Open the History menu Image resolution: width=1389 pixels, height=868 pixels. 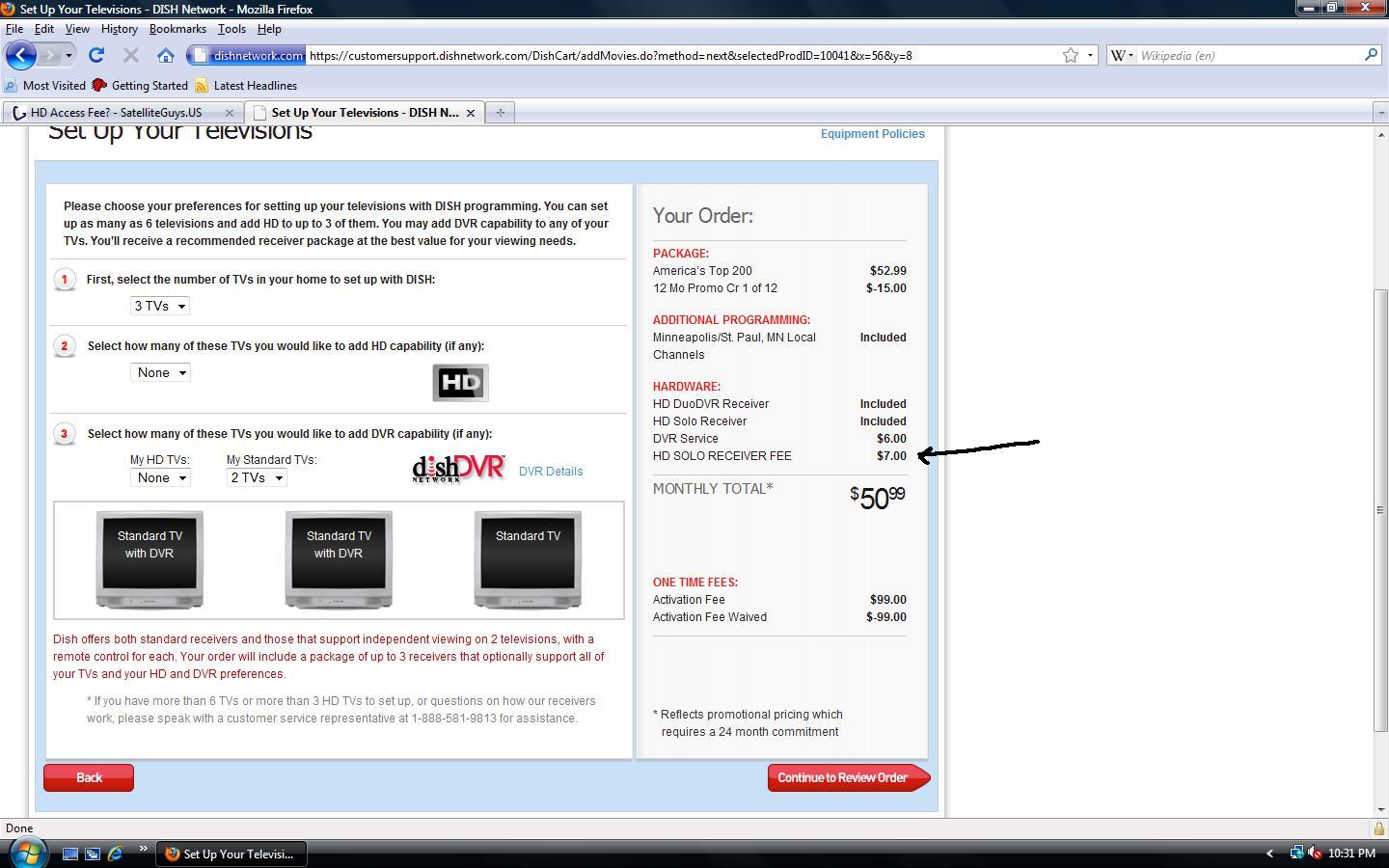click(120, 29)
